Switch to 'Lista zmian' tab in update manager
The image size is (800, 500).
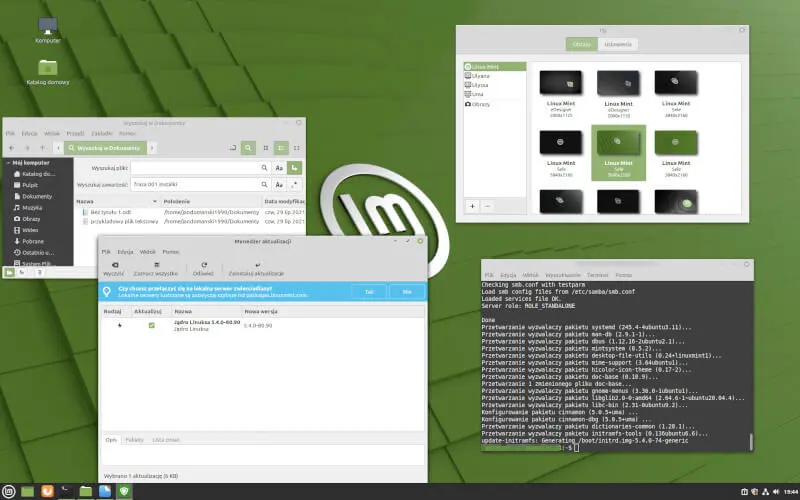tap(166, 440)
